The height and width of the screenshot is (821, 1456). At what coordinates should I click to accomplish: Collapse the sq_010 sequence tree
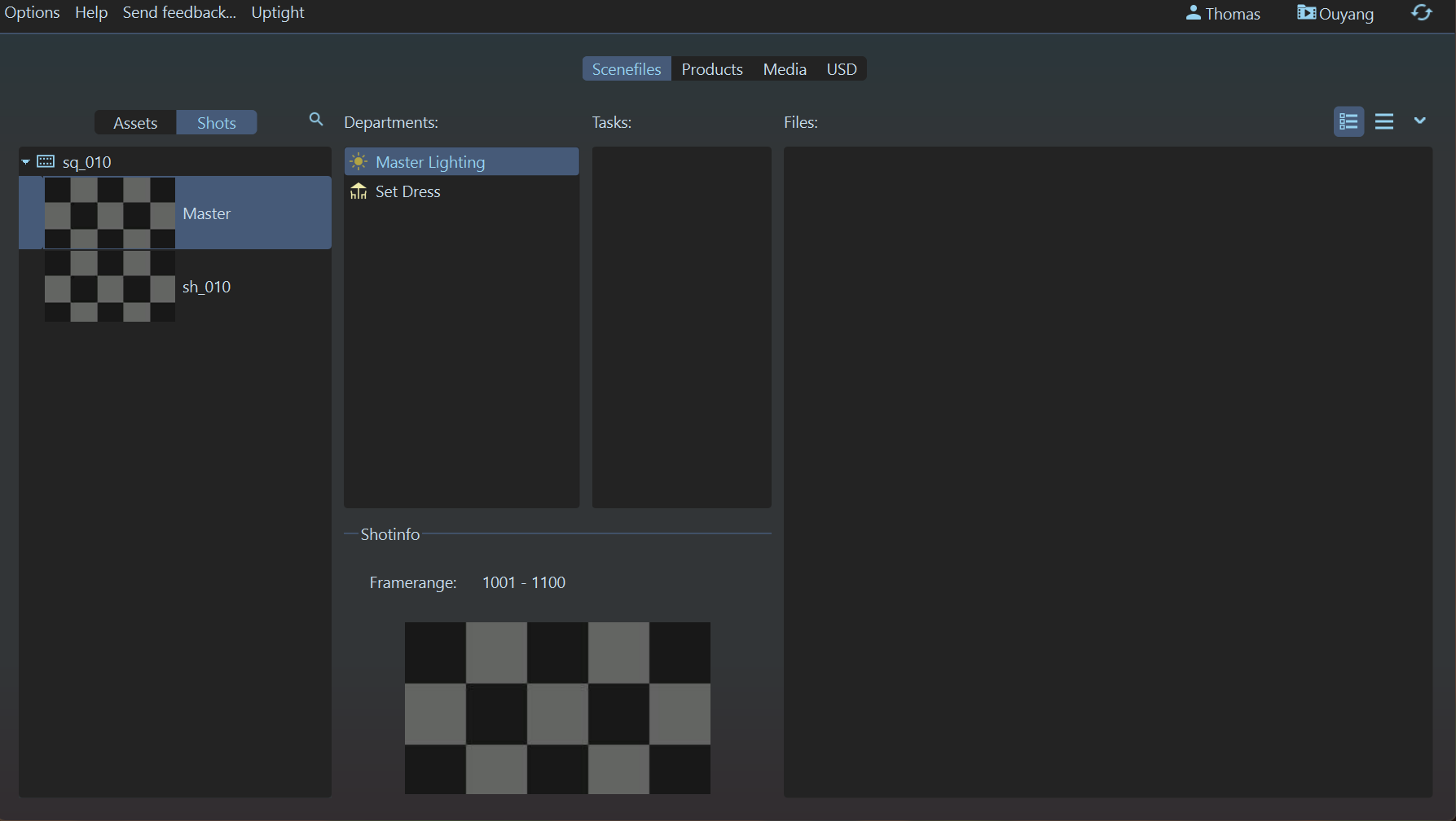coord(26,162)
